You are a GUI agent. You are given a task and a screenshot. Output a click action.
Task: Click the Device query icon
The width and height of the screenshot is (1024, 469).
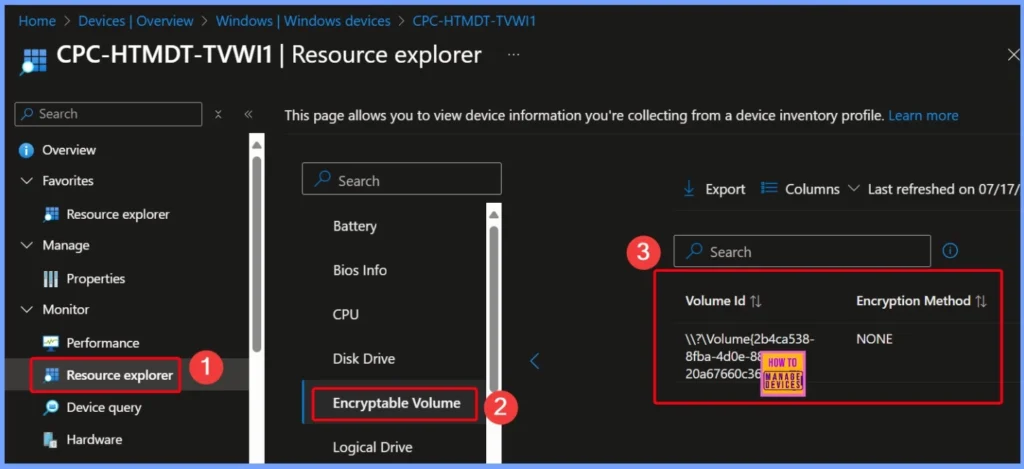pyautogui.click(x=51, y=408)
